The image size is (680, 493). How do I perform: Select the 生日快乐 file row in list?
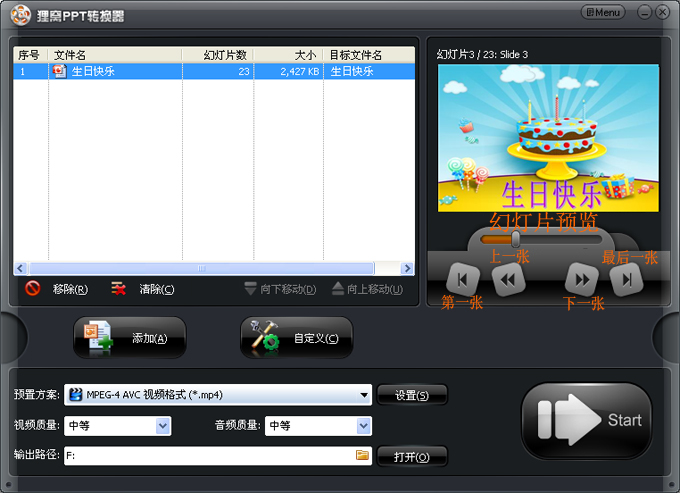(214, 71)
